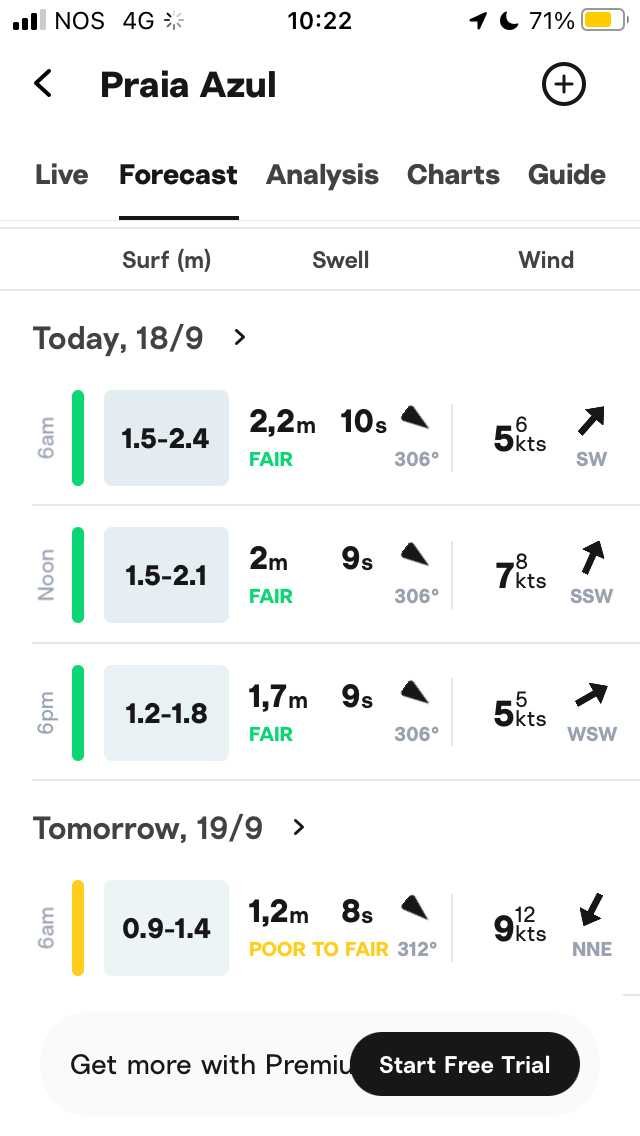Tap the 6pm WSW wind arrow icon

(x=591, y=696)
